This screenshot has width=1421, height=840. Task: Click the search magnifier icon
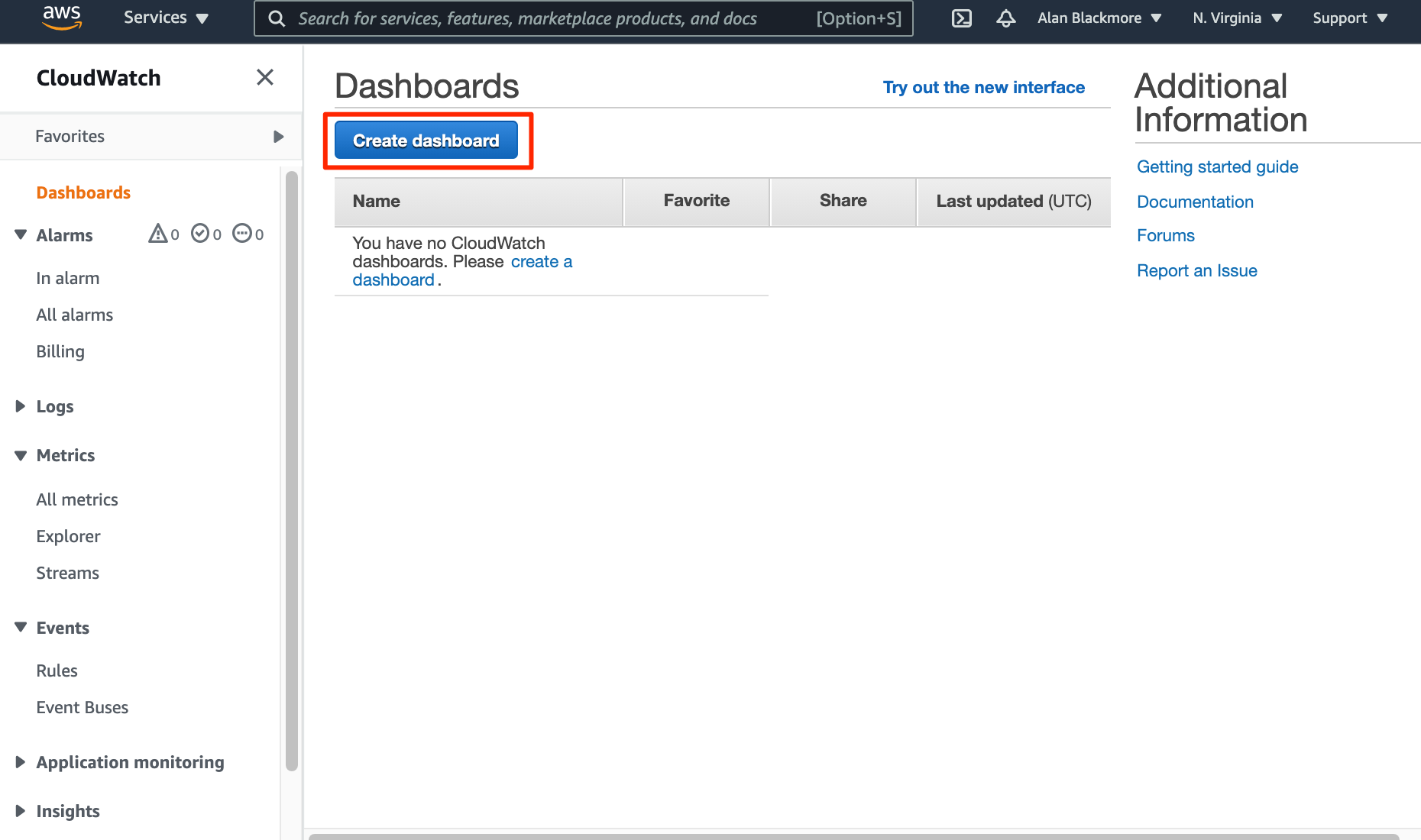[276, 18]
